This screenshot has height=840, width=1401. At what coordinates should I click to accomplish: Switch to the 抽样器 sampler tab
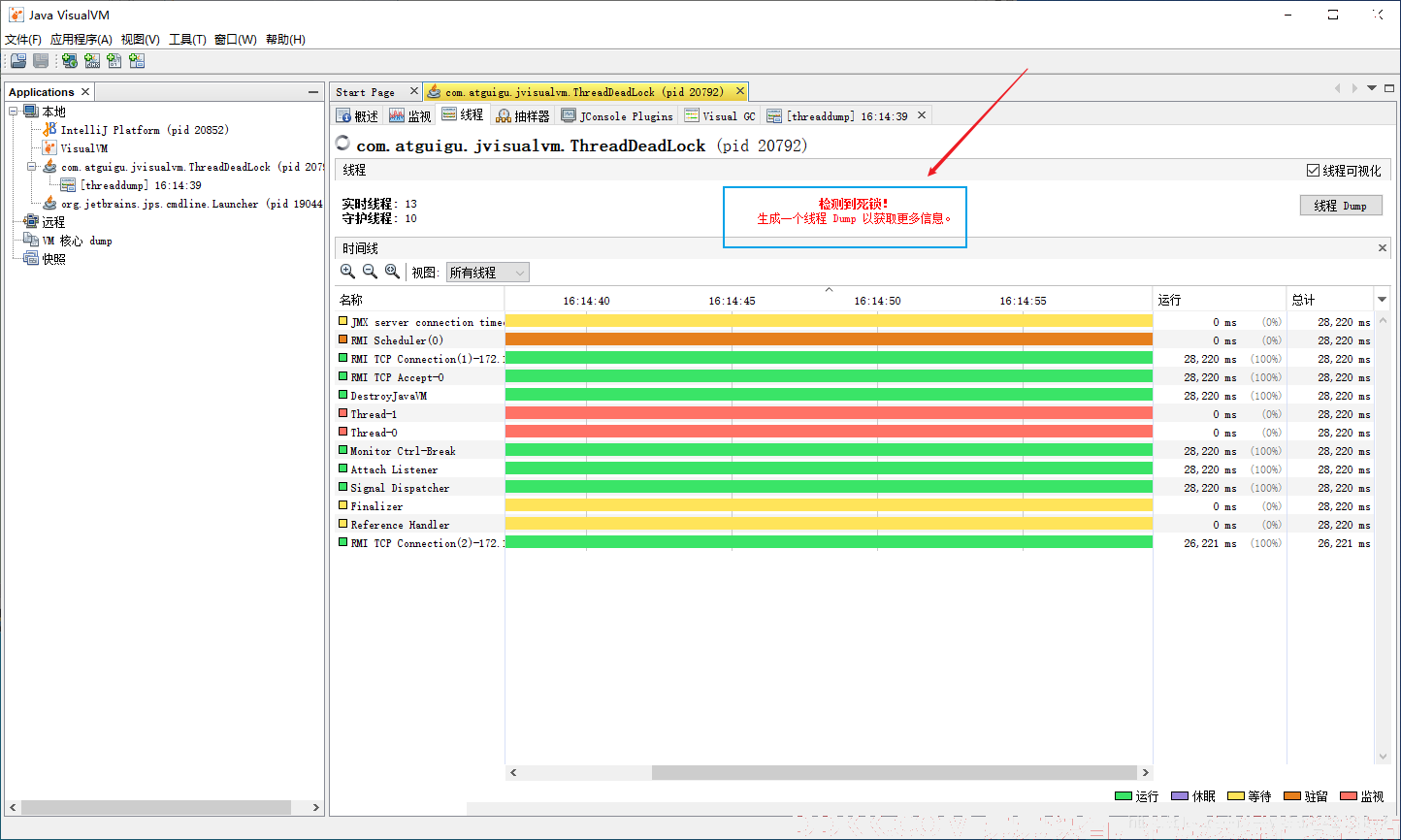[x=523, y=115]
